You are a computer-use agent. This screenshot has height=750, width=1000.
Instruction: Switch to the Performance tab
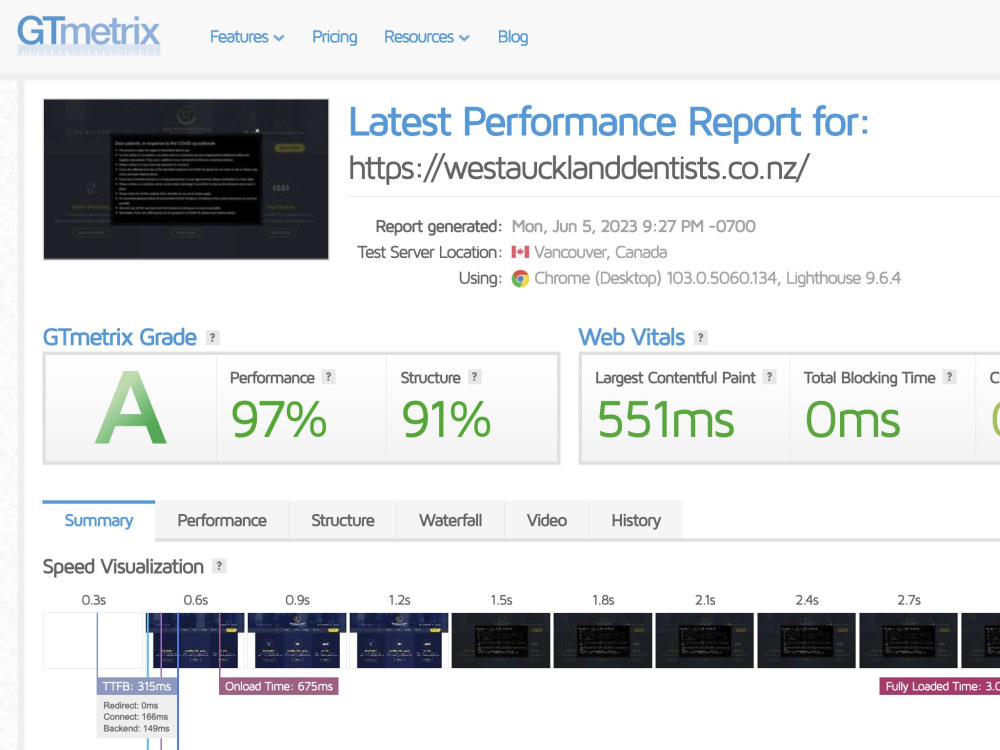(x=222, y=520)
